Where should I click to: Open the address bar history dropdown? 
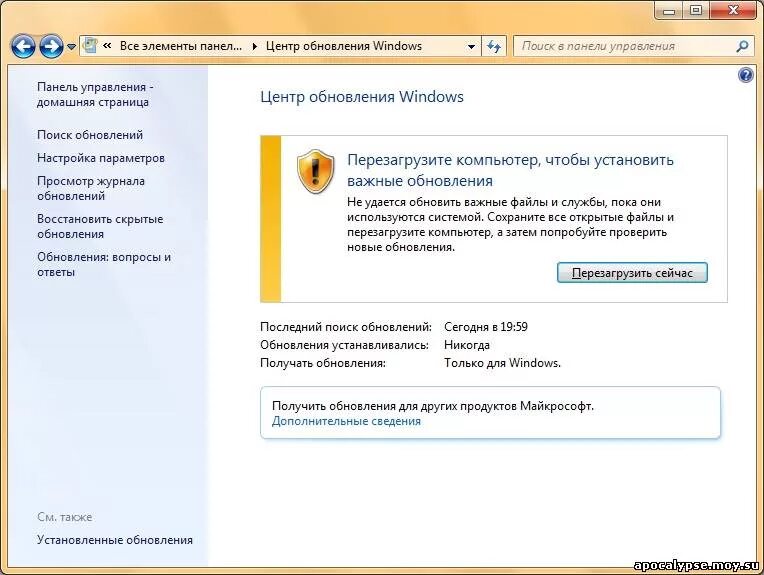pyautogui.click(x=471, y=47)
